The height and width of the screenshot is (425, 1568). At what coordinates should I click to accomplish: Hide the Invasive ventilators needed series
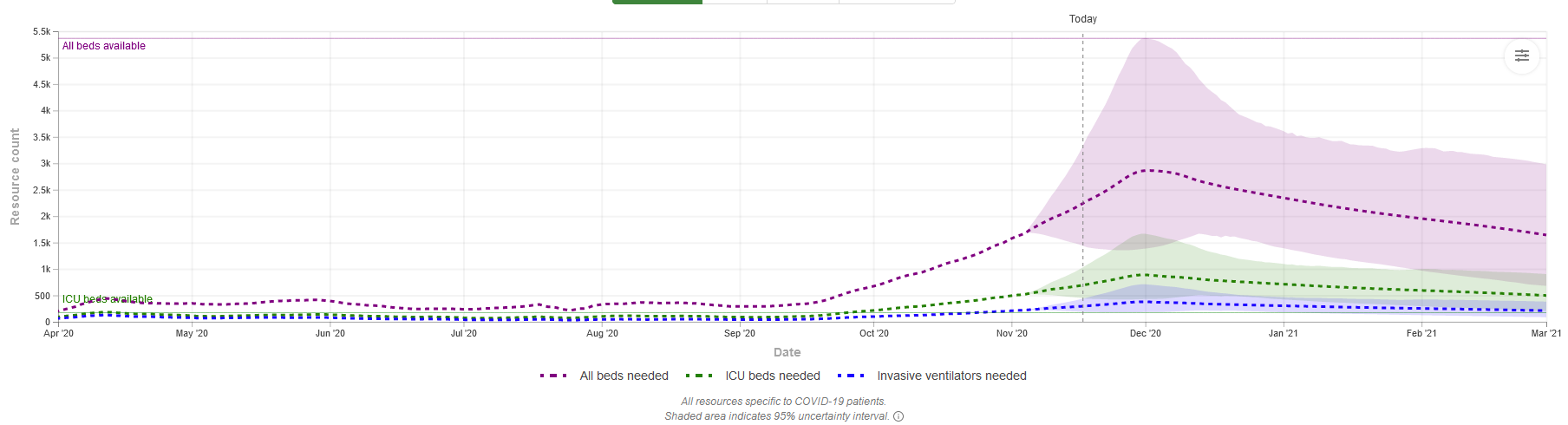coord(951,376)
